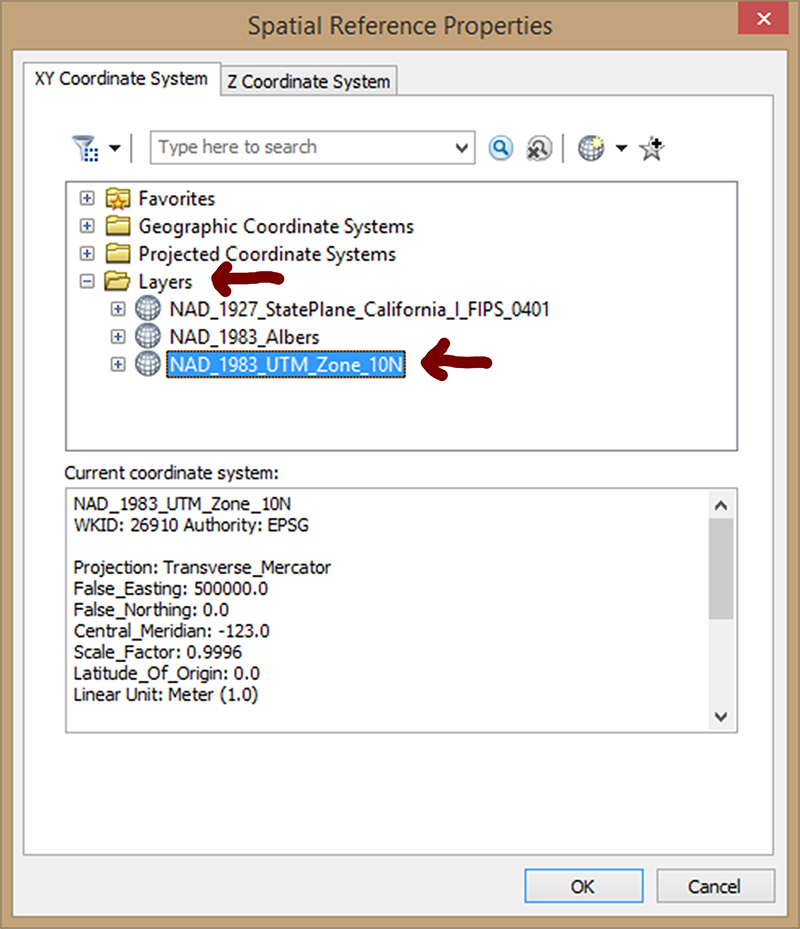Add selection to Favorites using the star icon
Image resolution: width=800 pixels, height=929 pixels.
click(651, 147)
